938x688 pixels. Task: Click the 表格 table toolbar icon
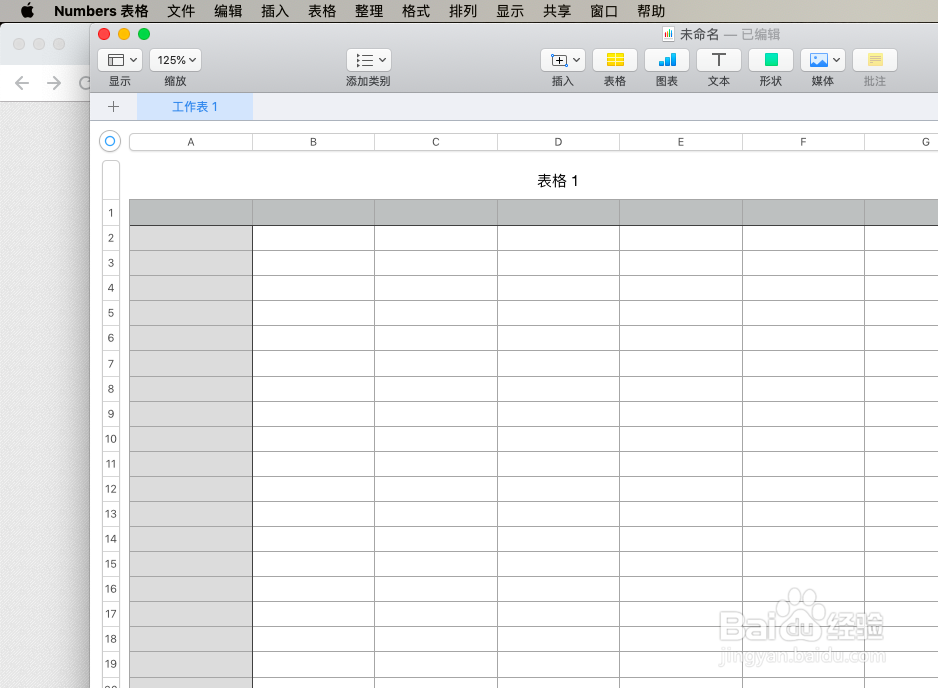[x=615, y=60]
